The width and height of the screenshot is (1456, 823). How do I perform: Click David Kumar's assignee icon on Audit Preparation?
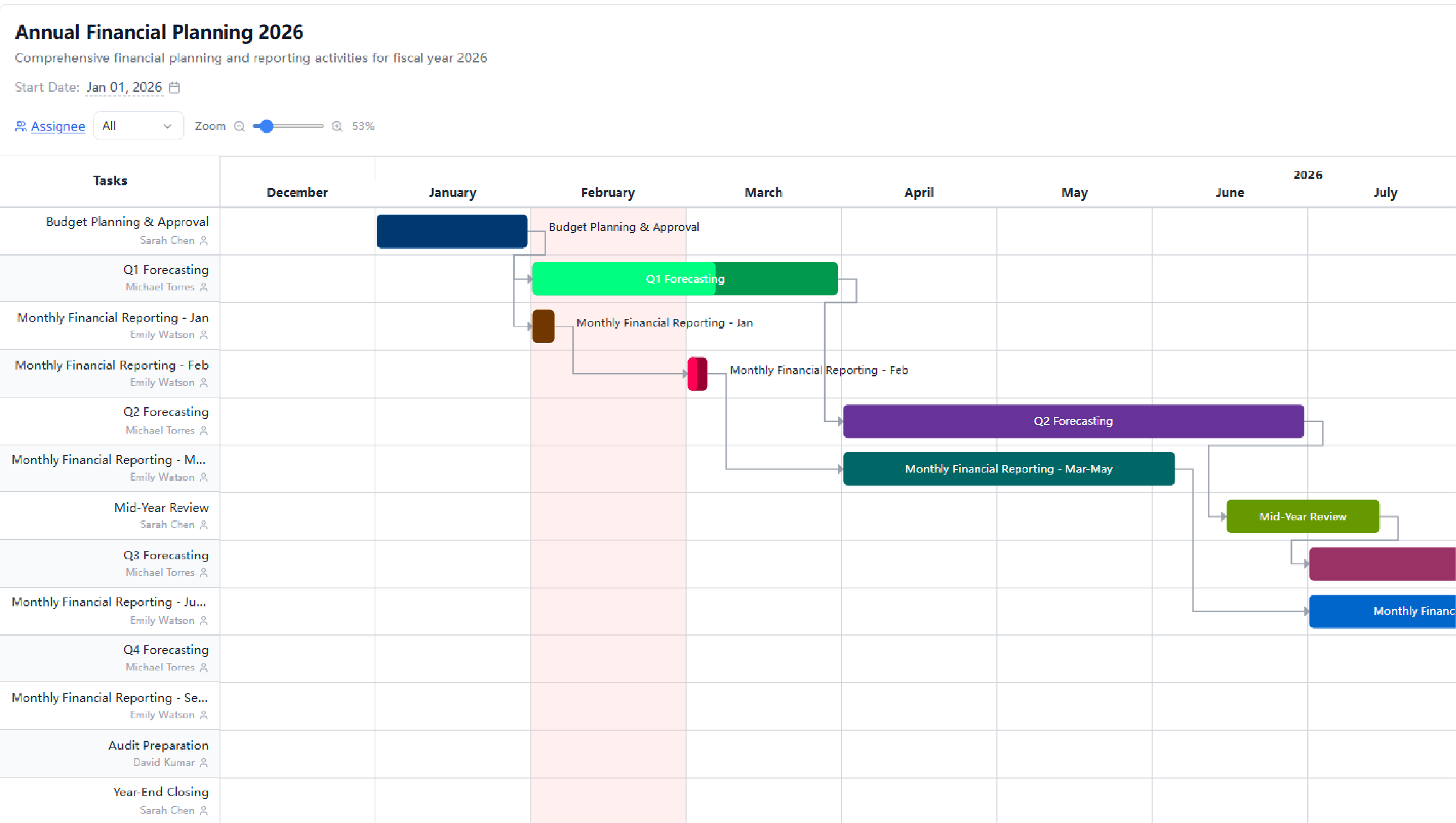204,763
